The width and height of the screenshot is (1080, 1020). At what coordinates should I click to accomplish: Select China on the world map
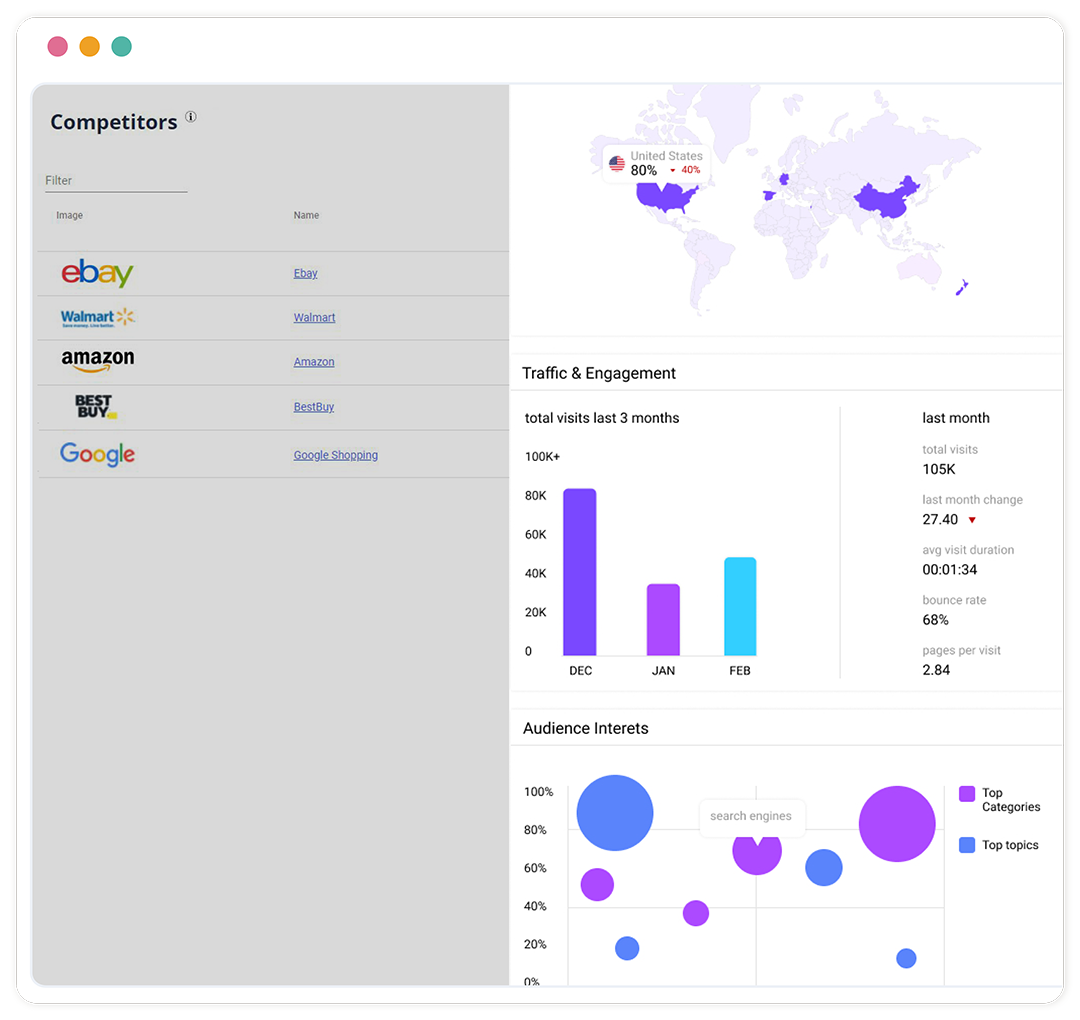tap(888, 198)
